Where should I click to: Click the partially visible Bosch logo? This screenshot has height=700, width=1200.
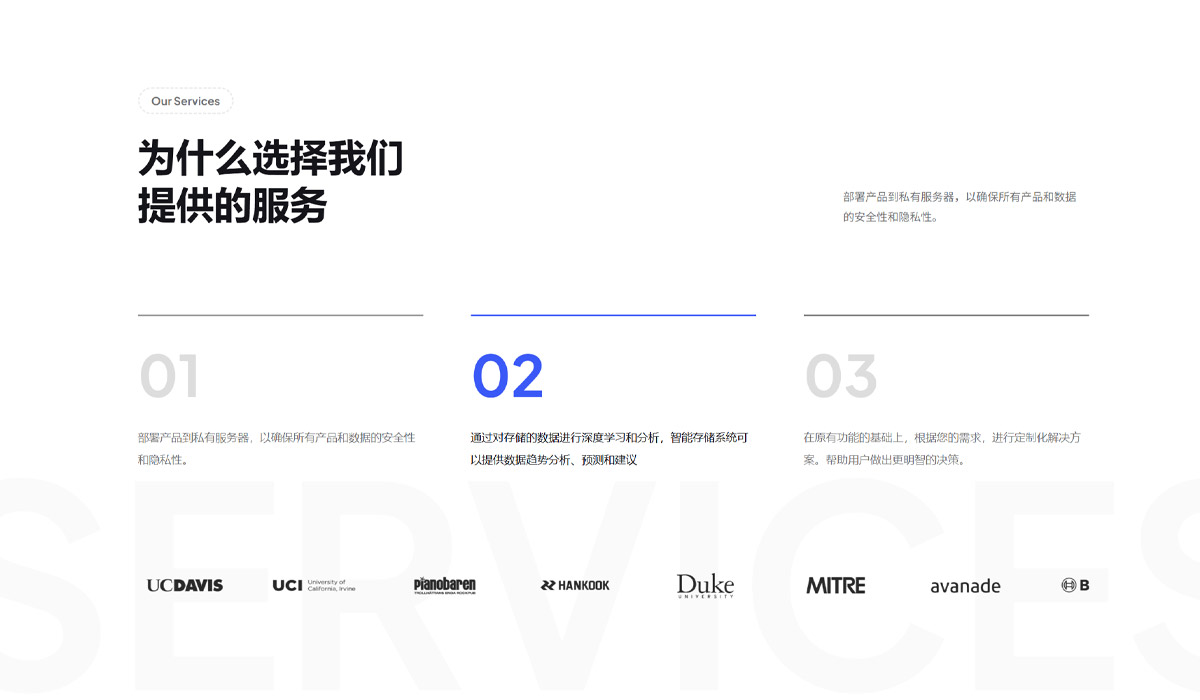[1075, 585]
